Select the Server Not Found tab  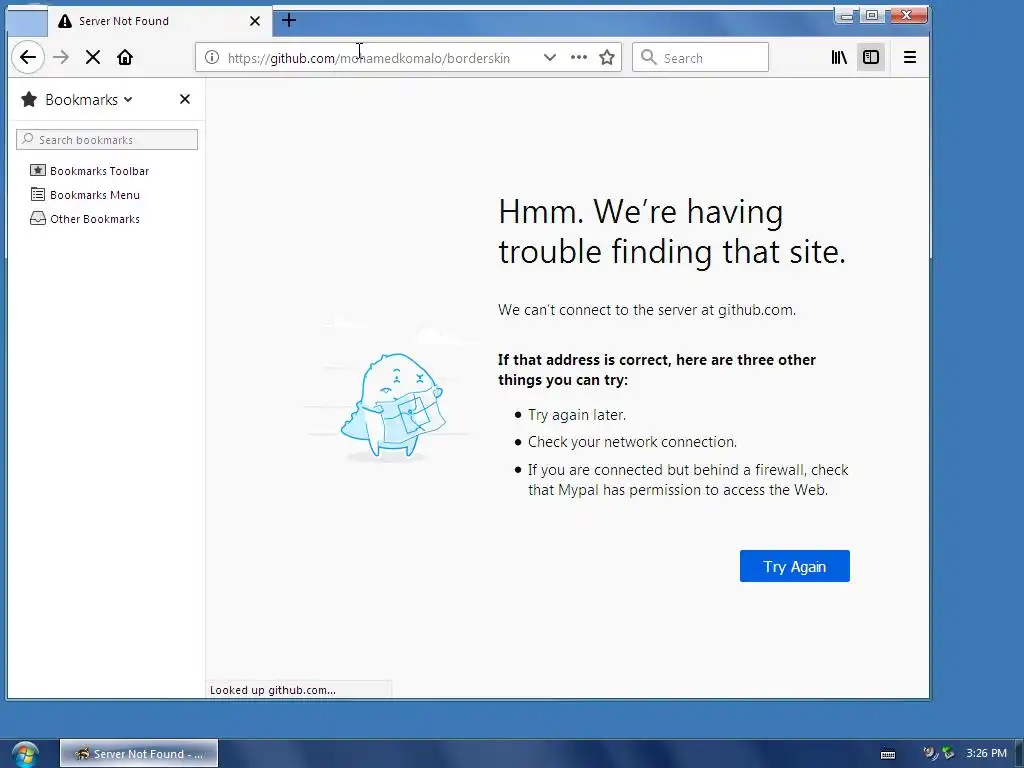pos(160,21)
